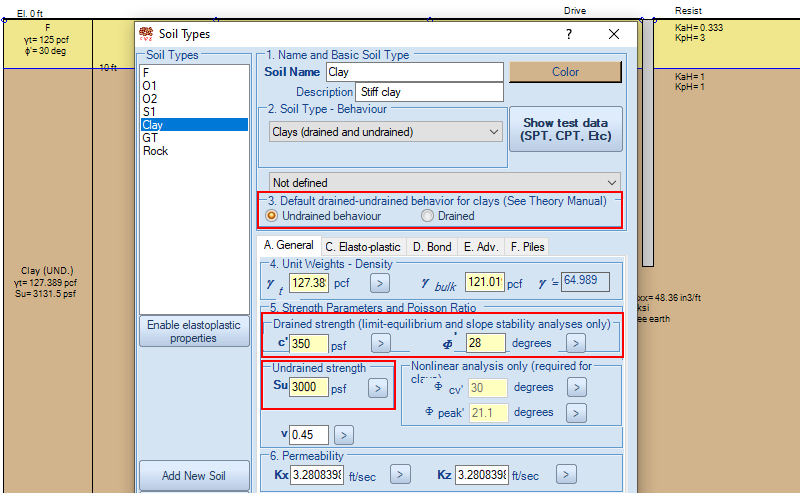Screen dimensions: 800x493
Task: Click the F layer label in model
Action: point(47,28)
